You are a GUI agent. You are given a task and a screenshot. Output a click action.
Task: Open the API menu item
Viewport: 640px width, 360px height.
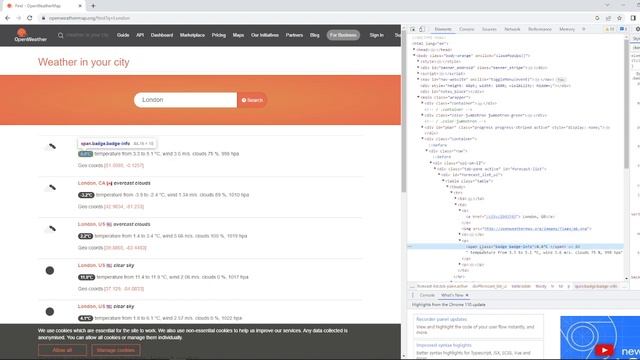point(140,35)
